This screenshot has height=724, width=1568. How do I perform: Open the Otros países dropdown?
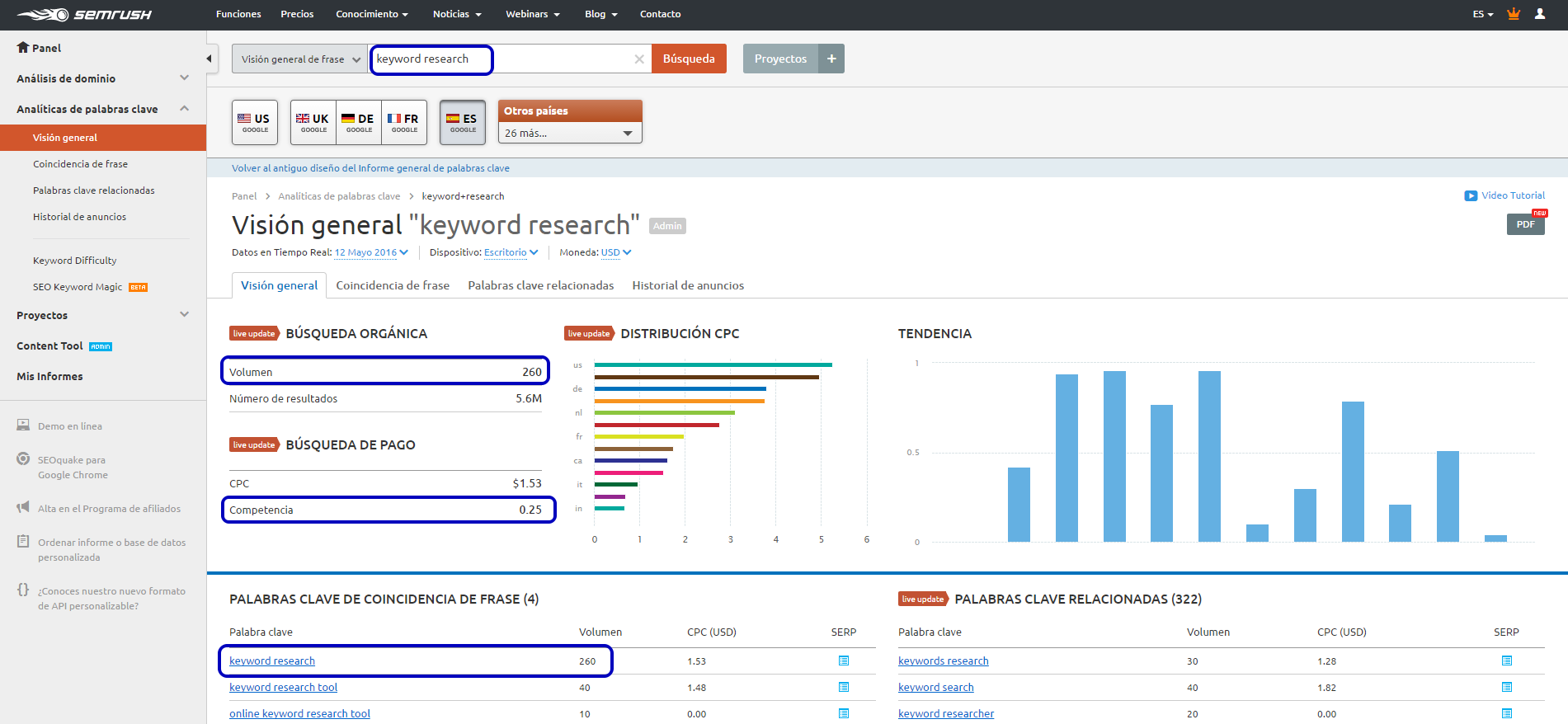[570, 133]
